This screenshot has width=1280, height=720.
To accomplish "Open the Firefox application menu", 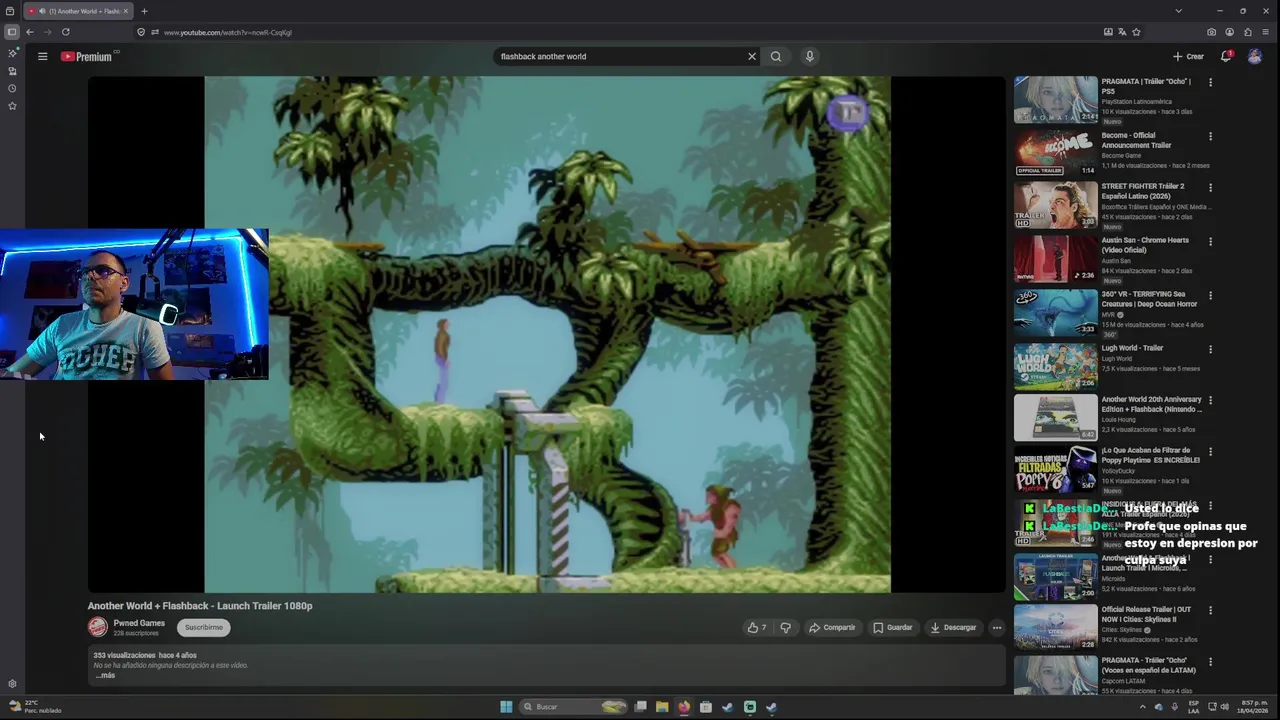I will pyautogui.click(x=1265, y=32).
